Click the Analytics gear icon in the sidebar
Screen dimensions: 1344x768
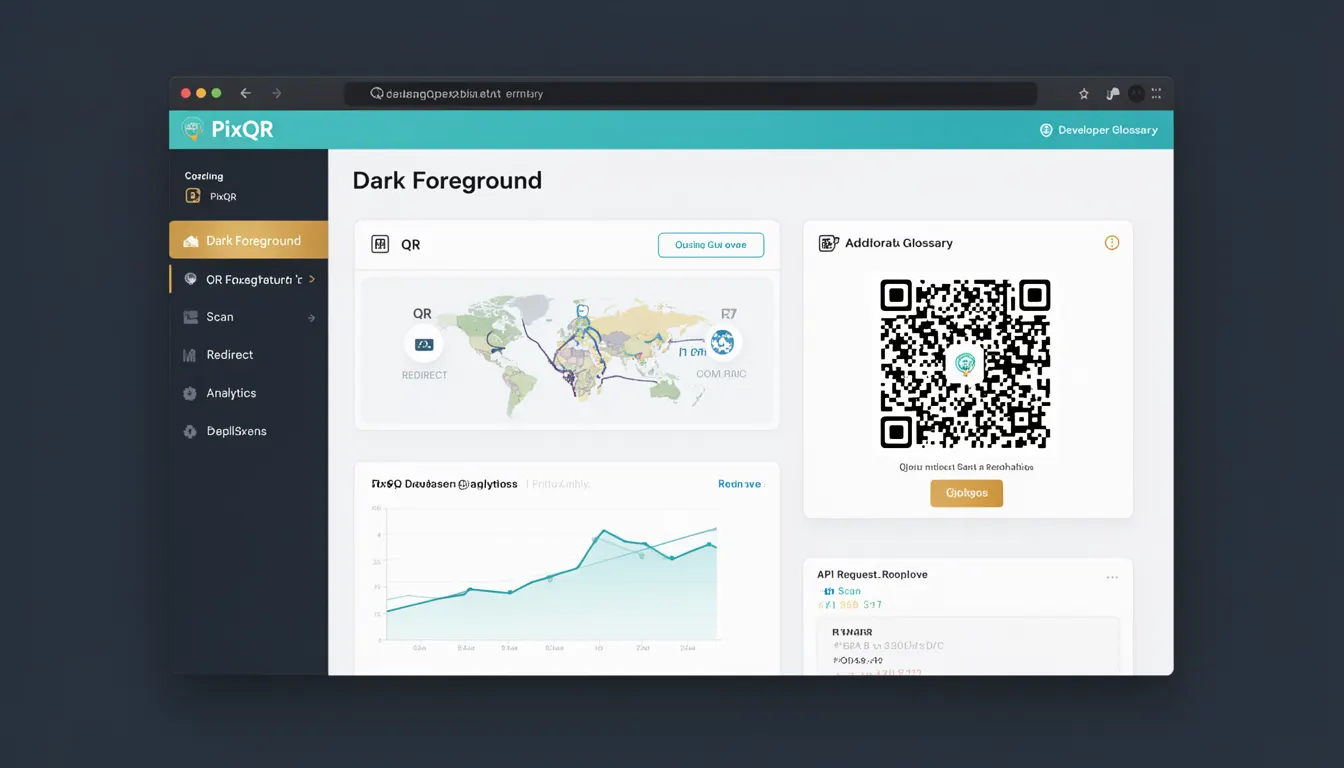[x=190, y=393]
